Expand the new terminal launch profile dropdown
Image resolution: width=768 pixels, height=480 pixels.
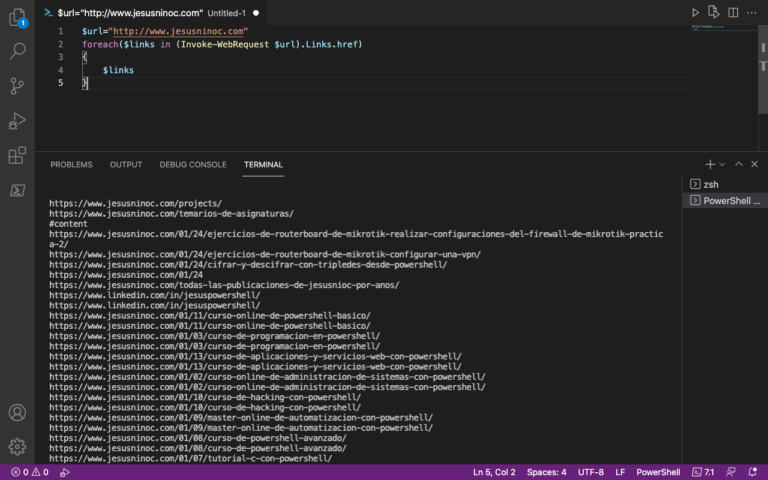point(722,165)
